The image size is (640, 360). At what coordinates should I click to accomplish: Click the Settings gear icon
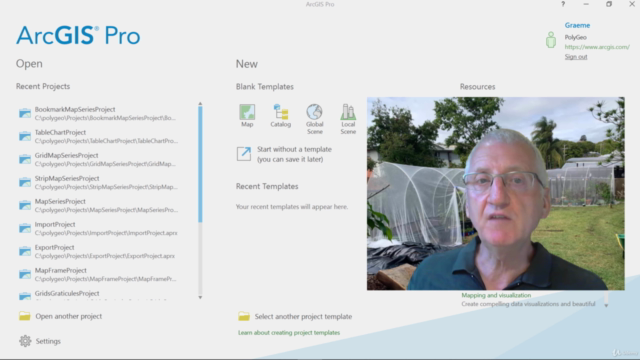pos(25,341)
